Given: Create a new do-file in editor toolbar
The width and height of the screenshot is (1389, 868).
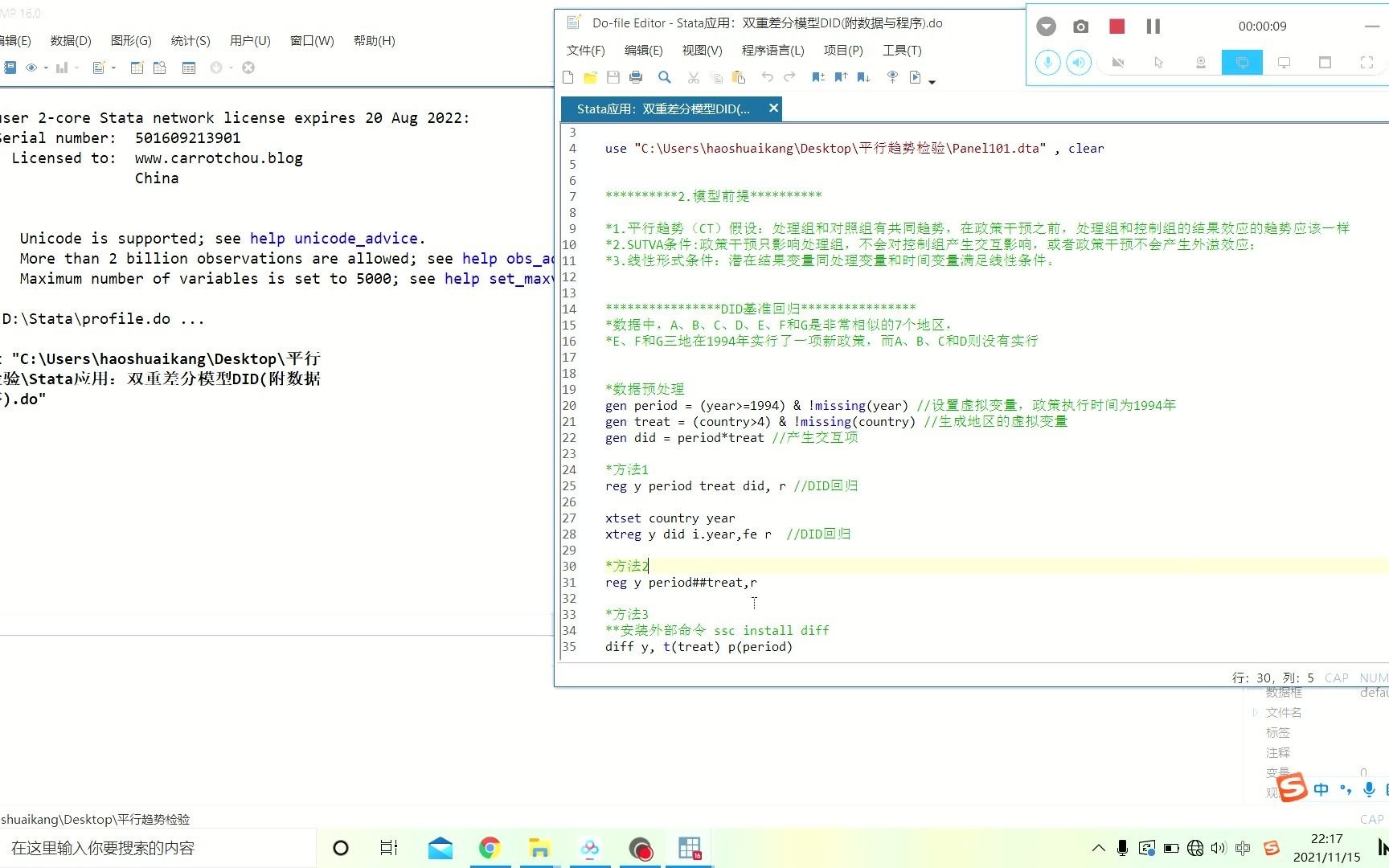Looking at the screenshot, I should [x=568, y=77].
